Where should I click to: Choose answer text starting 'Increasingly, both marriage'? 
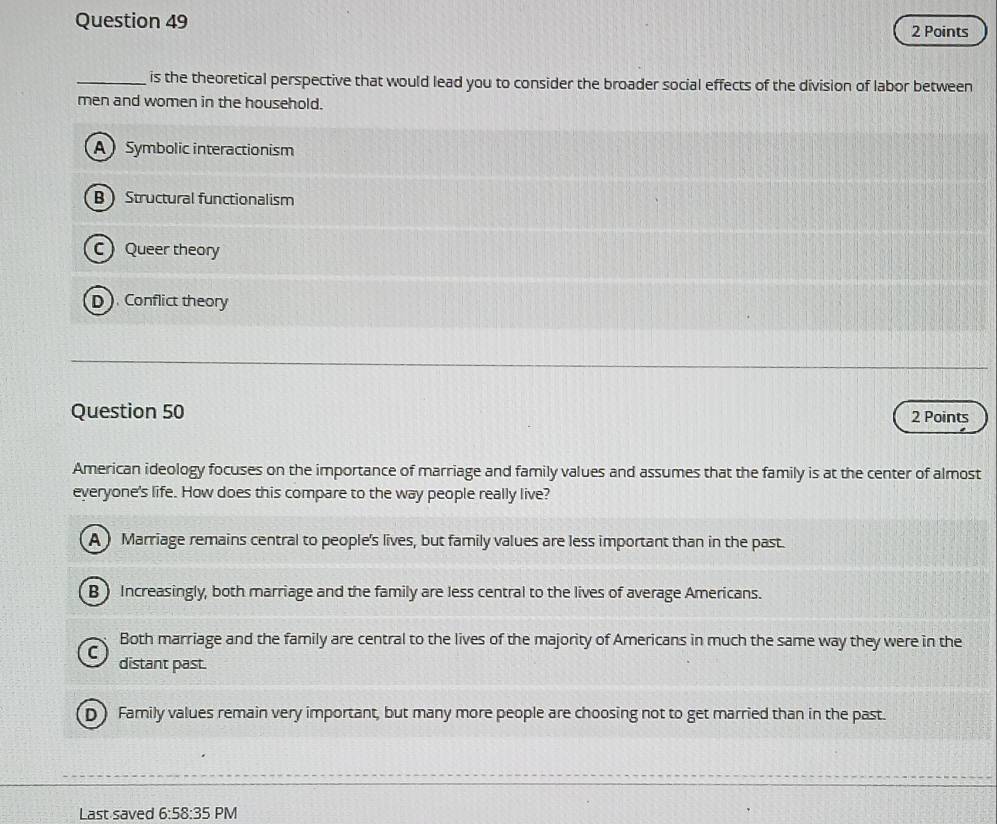click(x=440, y=592)
